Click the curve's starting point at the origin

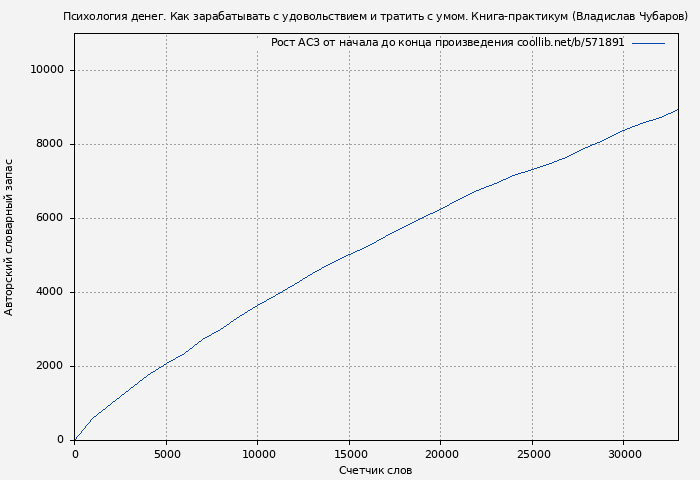tap(75, 439)
